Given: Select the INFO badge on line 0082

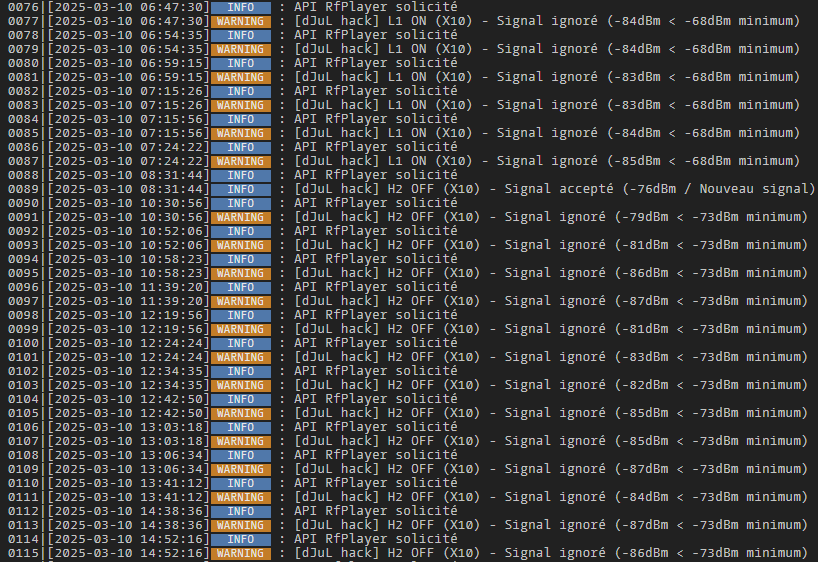Looking at the screenshot, I should 240,91.
